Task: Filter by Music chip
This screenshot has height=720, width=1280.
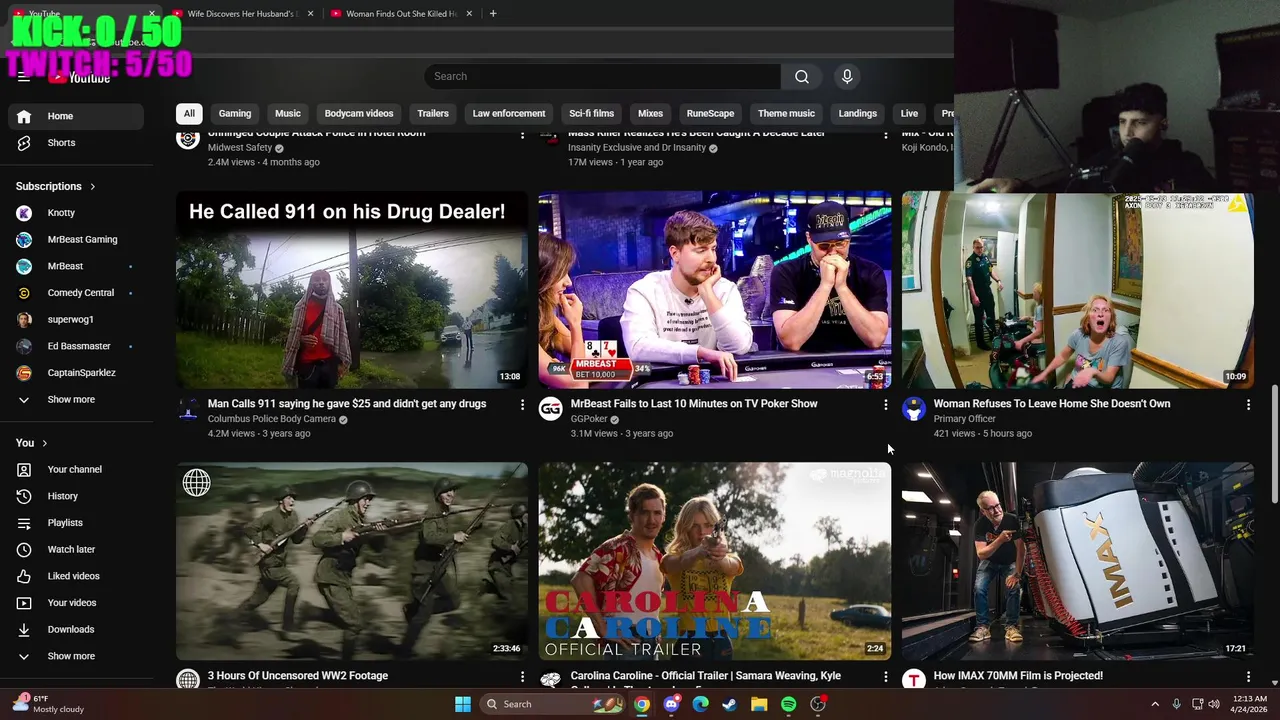Action: click(288, 114)
